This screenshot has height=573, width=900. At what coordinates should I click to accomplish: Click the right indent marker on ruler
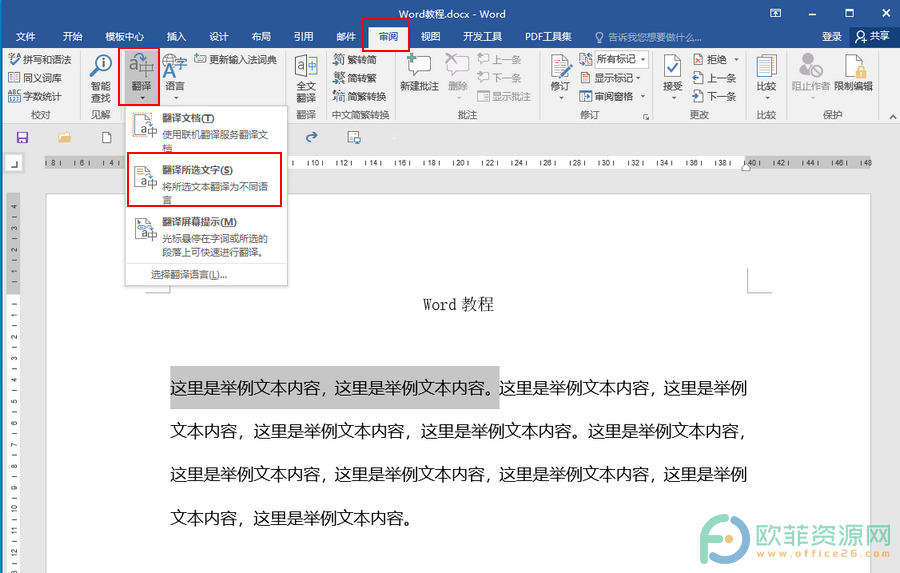pos(746,166)
